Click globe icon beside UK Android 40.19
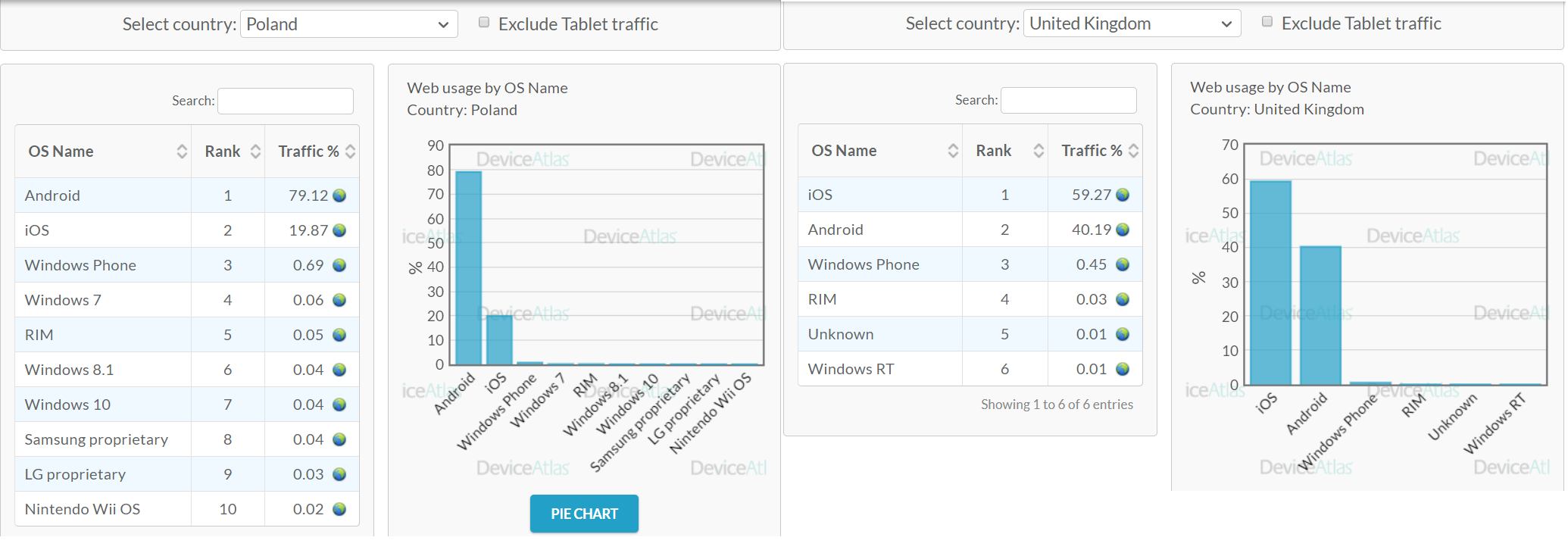1568x553 pixels. pyautogui.click(x=1123, y=230)
